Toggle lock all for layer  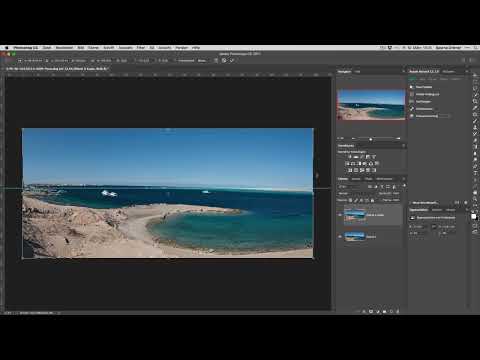point(372,200)
